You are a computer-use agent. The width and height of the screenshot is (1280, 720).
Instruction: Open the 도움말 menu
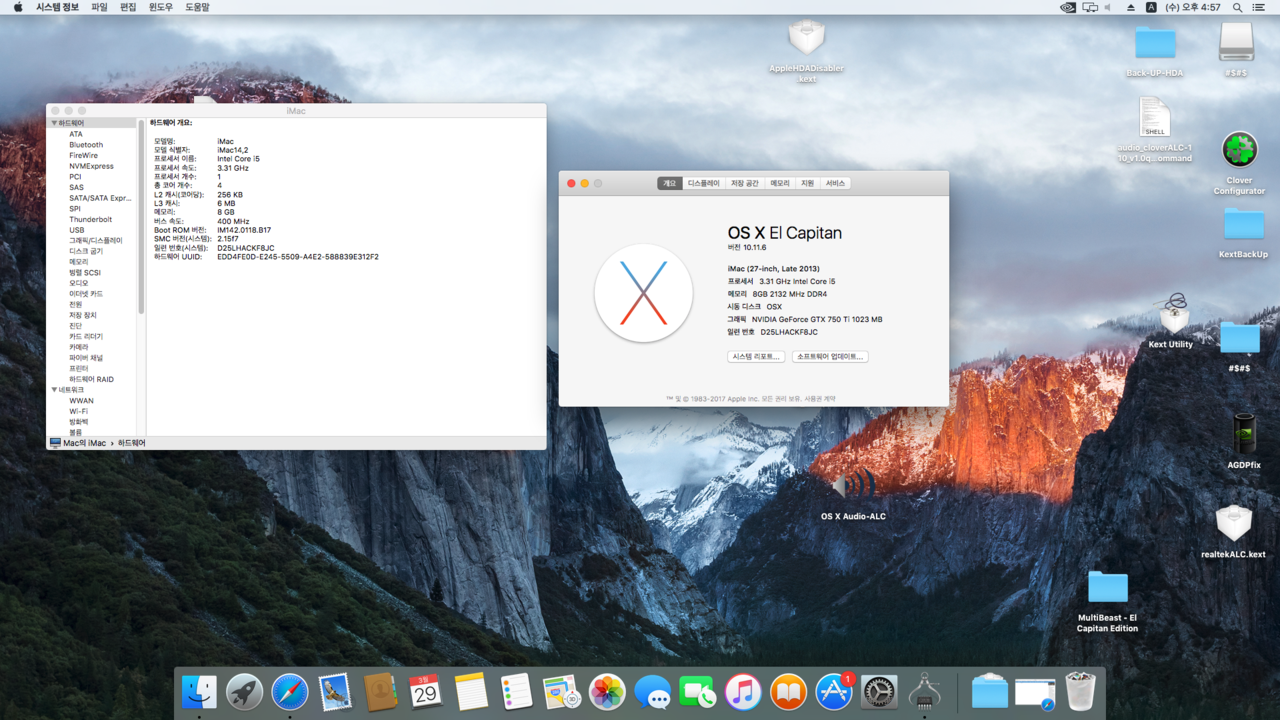click(x=197, y=7)
